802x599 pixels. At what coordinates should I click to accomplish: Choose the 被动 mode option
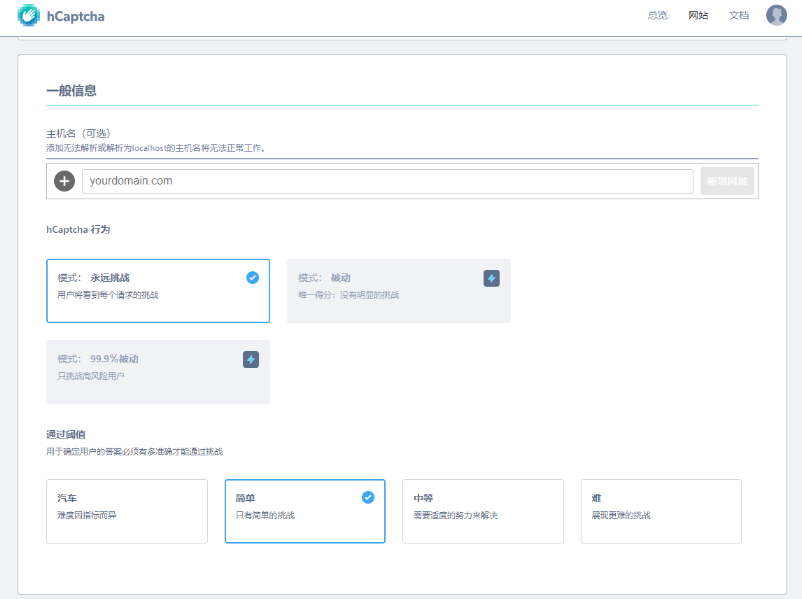tap(398, 291)
